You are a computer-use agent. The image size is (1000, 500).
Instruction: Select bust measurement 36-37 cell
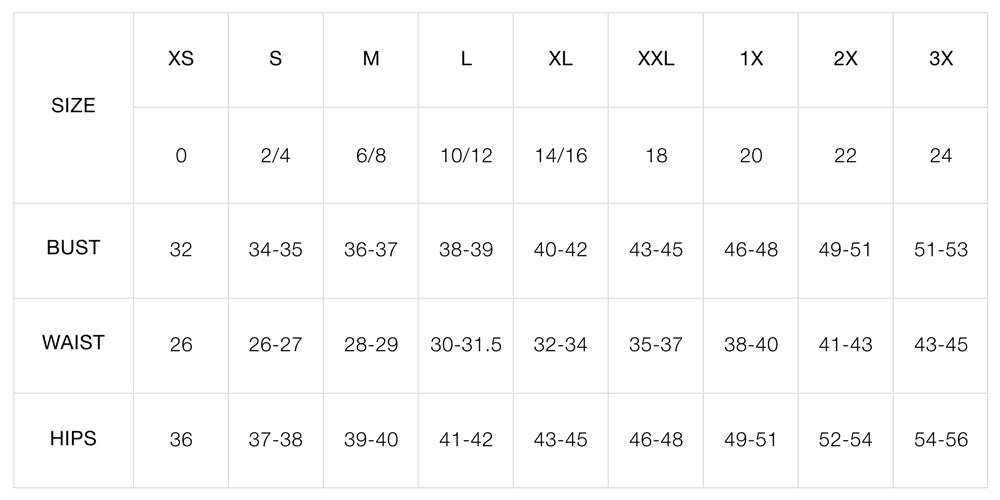tap(371, 250)
